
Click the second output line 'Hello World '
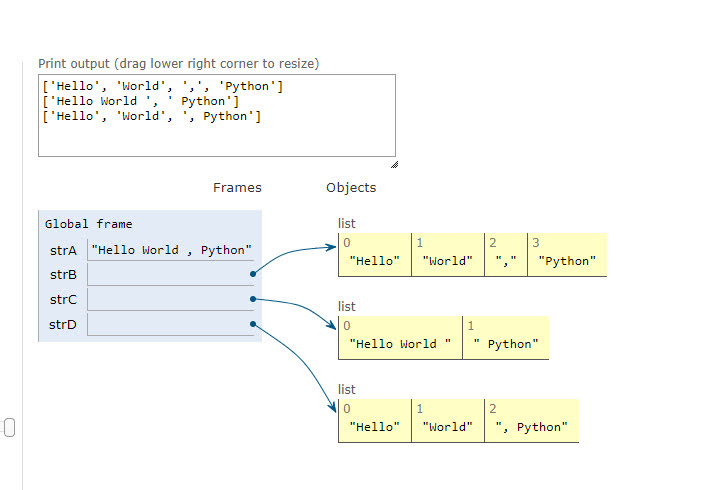click(140, 101)
